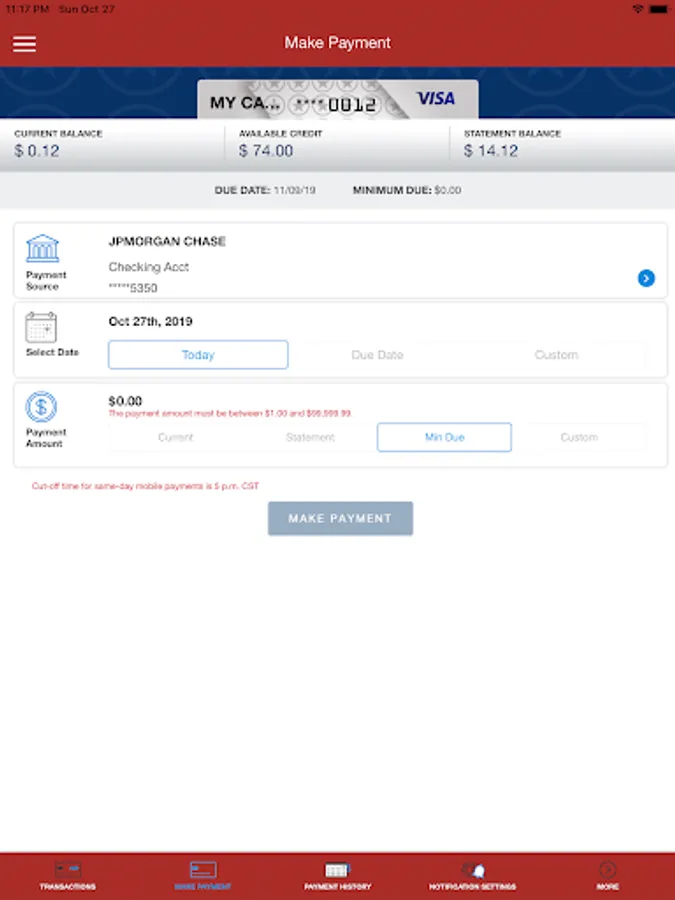
Task: Tap the battery status icon
Action: pyautogui.click(x=658, y=9)
